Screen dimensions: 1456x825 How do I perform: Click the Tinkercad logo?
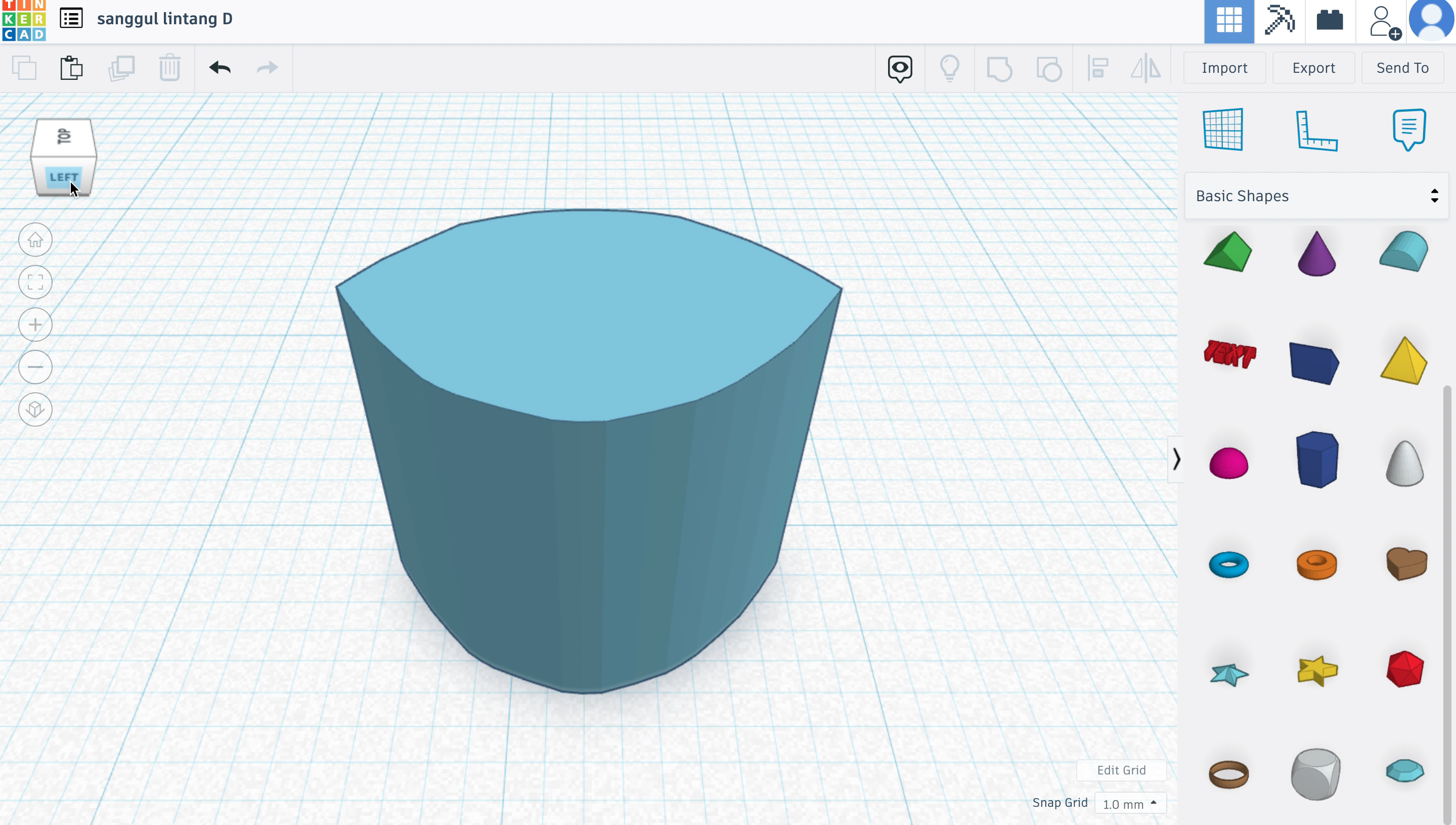click(x=23, y=20)
